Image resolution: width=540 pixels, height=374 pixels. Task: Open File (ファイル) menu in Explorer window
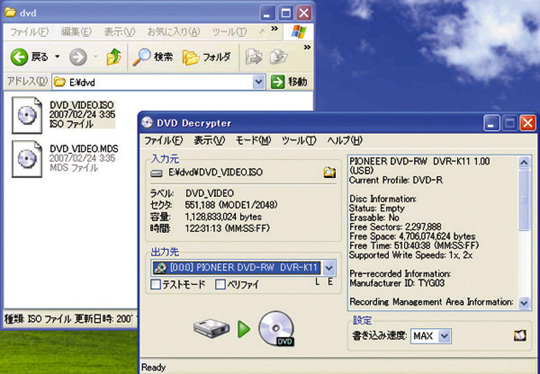pyautogui.click(x=29, y=32)
